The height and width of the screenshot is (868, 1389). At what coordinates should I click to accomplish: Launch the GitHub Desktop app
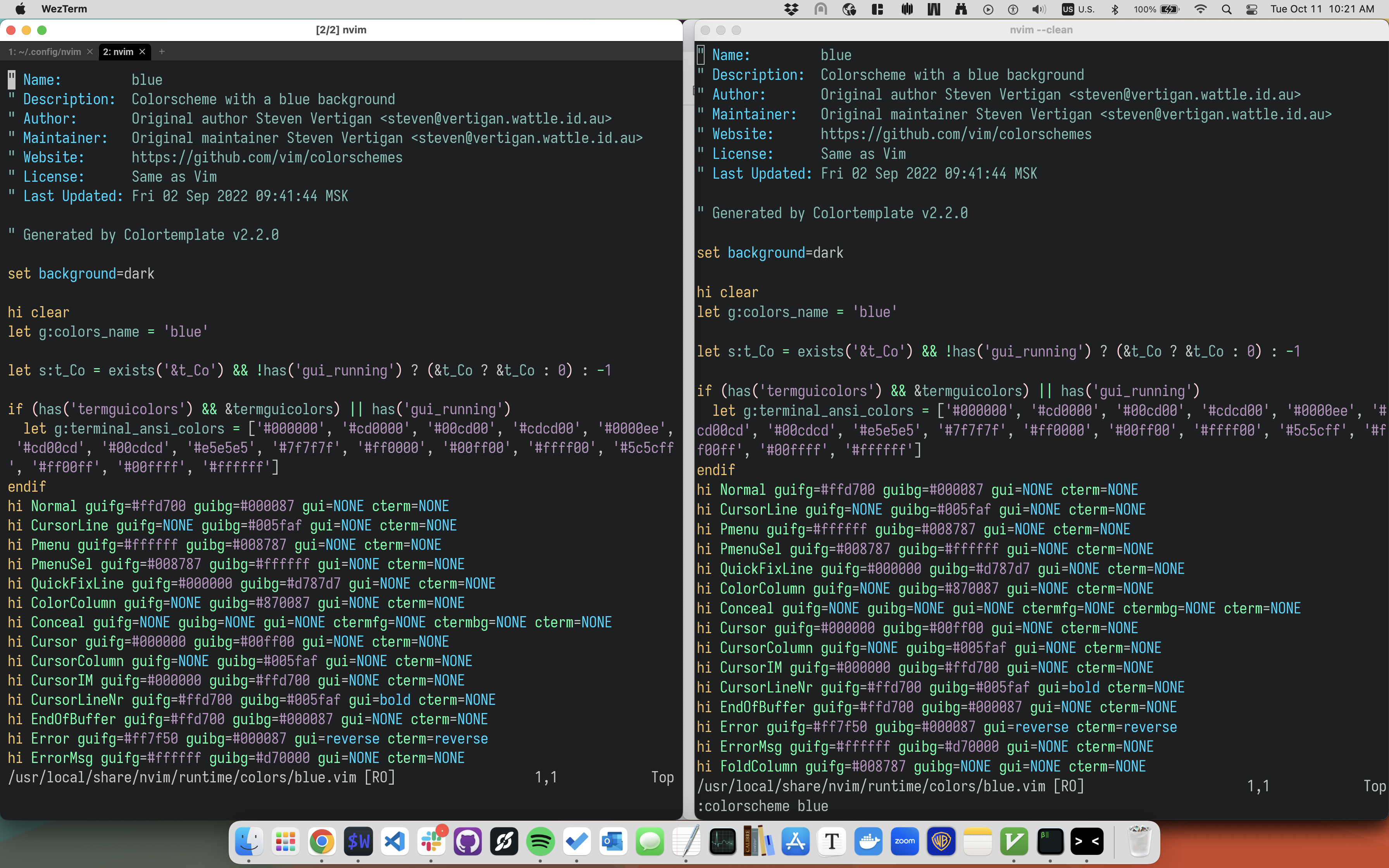[x=467, y=841]
